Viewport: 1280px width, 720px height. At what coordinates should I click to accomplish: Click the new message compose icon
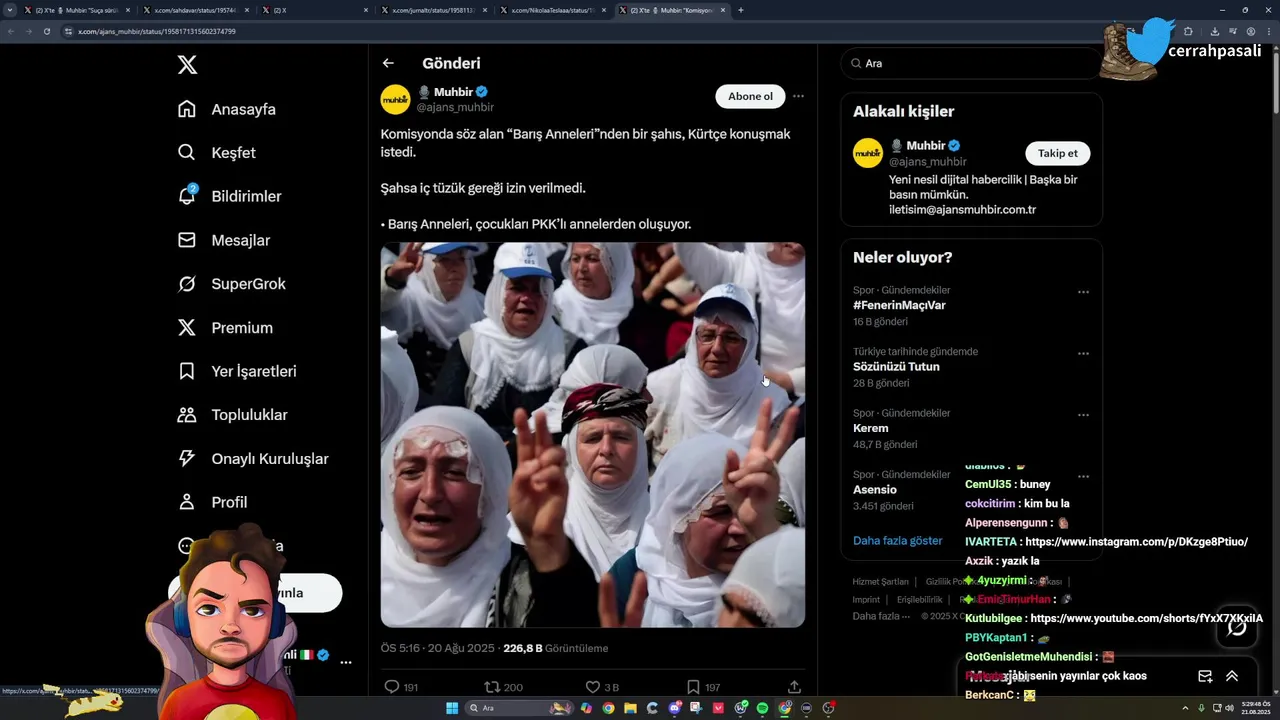pos(1205,676)
